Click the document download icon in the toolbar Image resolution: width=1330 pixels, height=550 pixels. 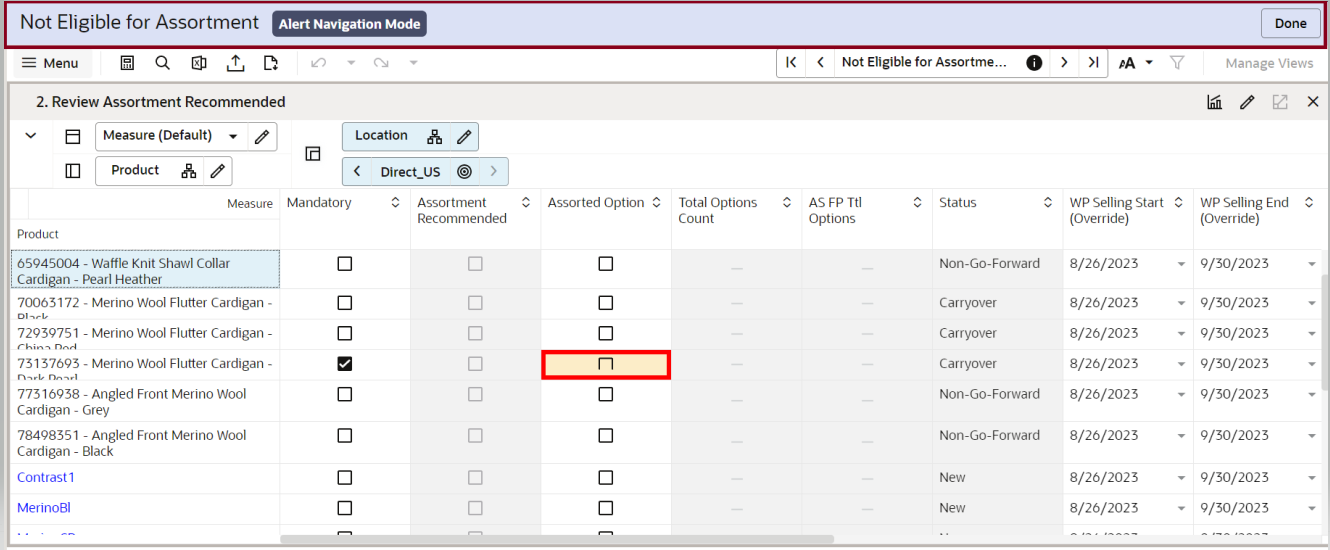tap(270, 63)
